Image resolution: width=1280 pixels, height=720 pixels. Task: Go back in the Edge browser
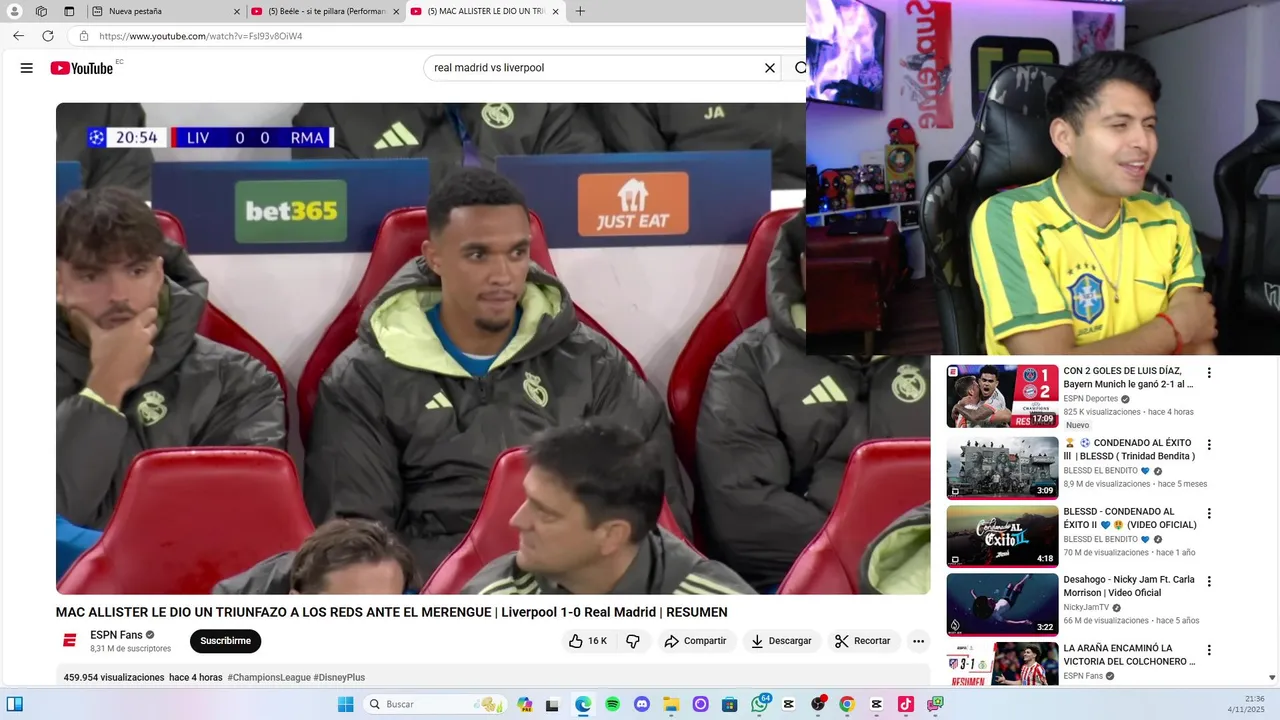18,36
